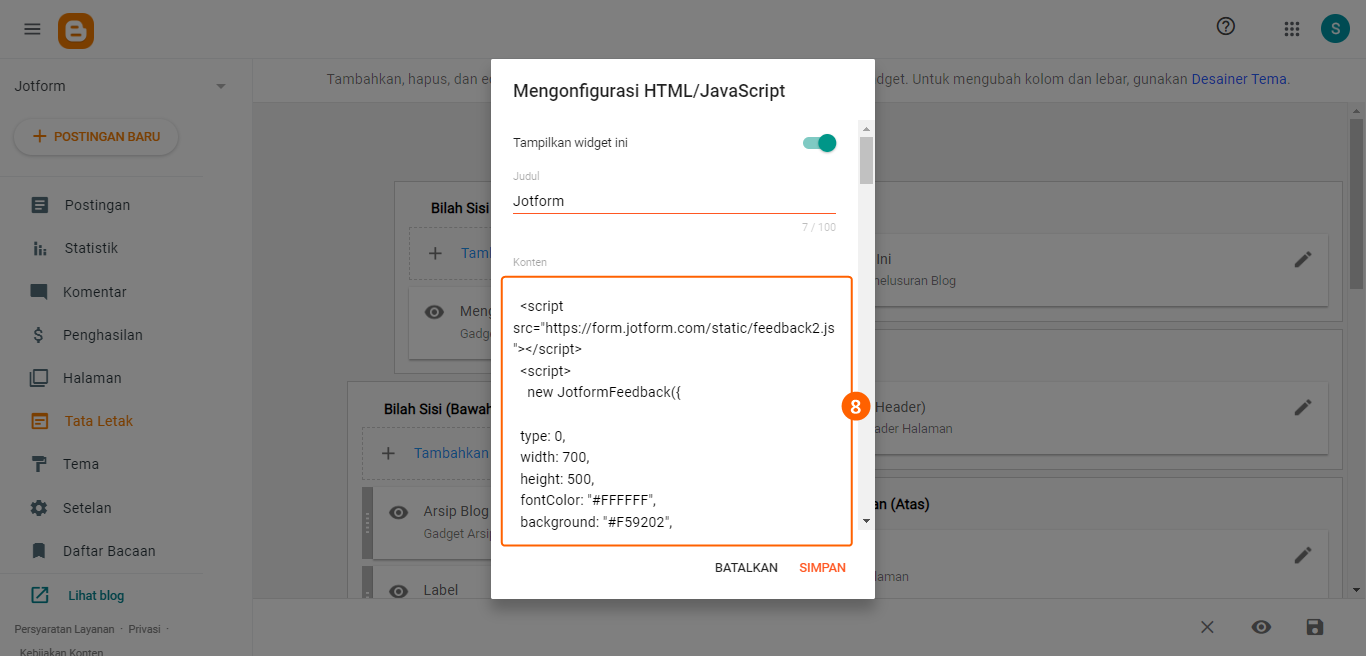Click the Persyaratan Layanan footer link
The width and height of the screenshot is (1366, 656).
(65, 629)
